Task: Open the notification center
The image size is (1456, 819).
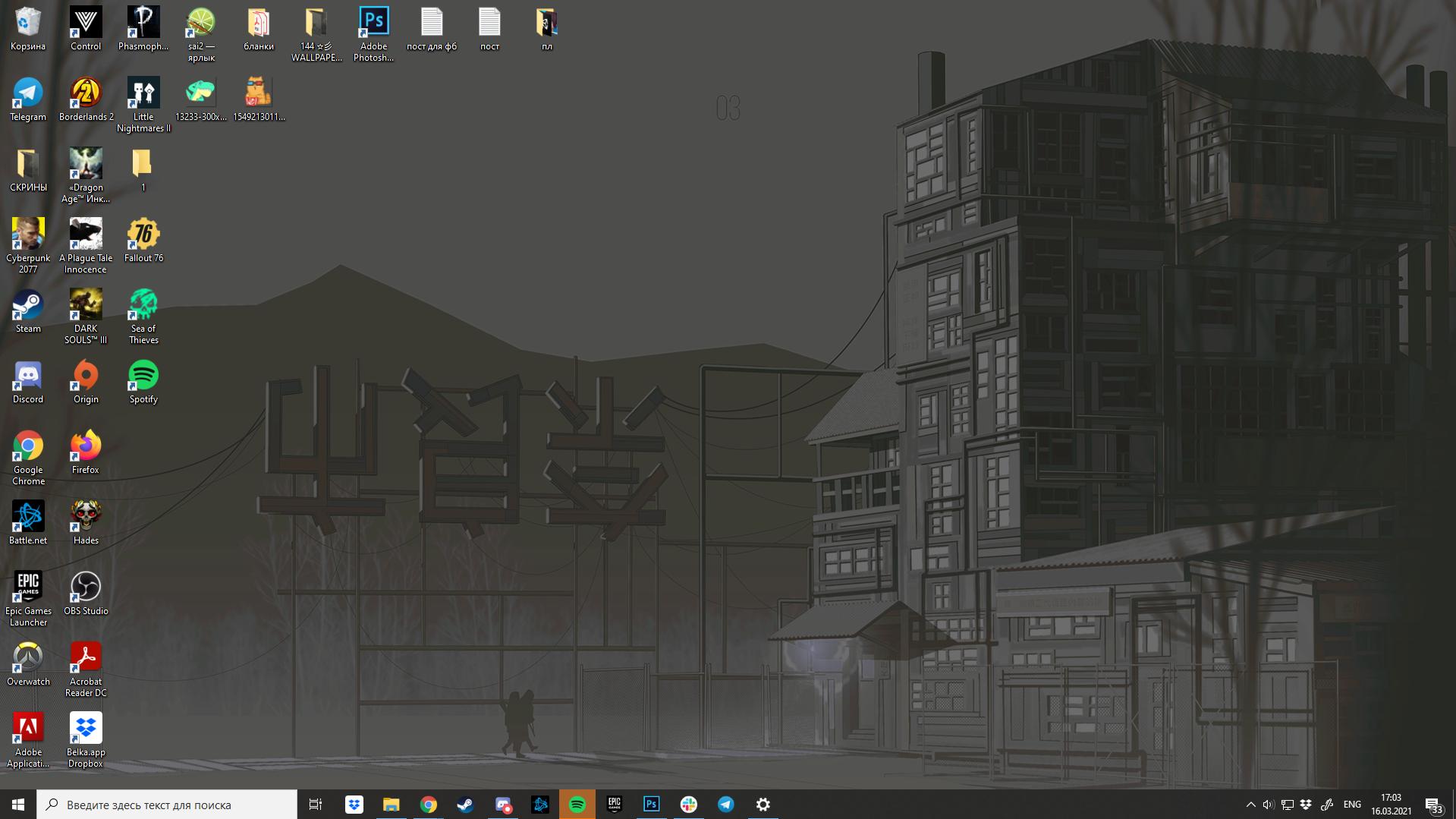Action: point(1433,805)
